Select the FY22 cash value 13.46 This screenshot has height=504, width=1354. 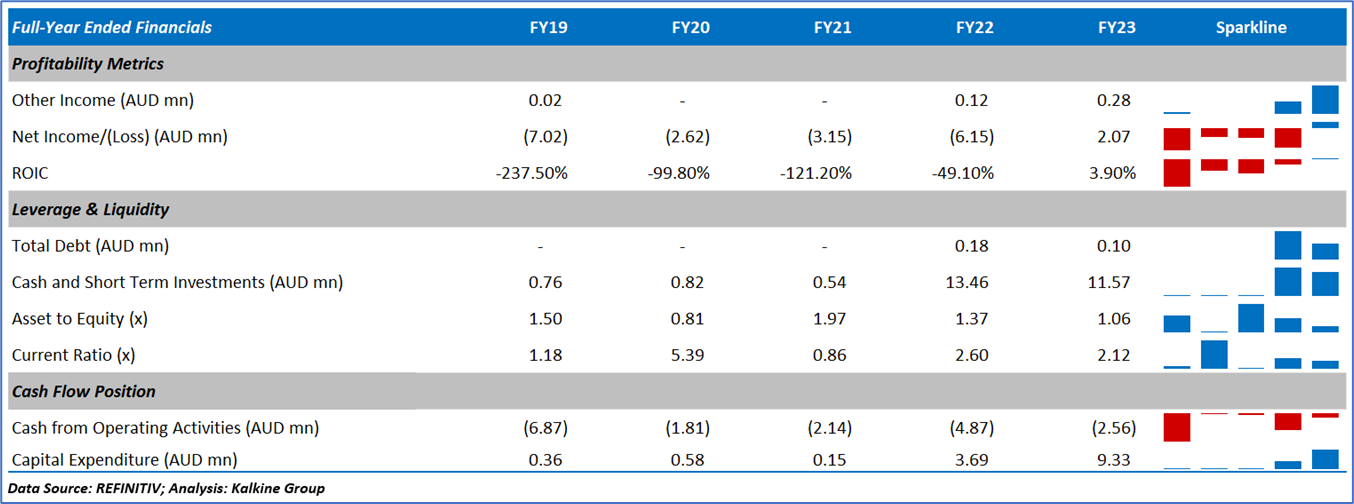(969, 283)
